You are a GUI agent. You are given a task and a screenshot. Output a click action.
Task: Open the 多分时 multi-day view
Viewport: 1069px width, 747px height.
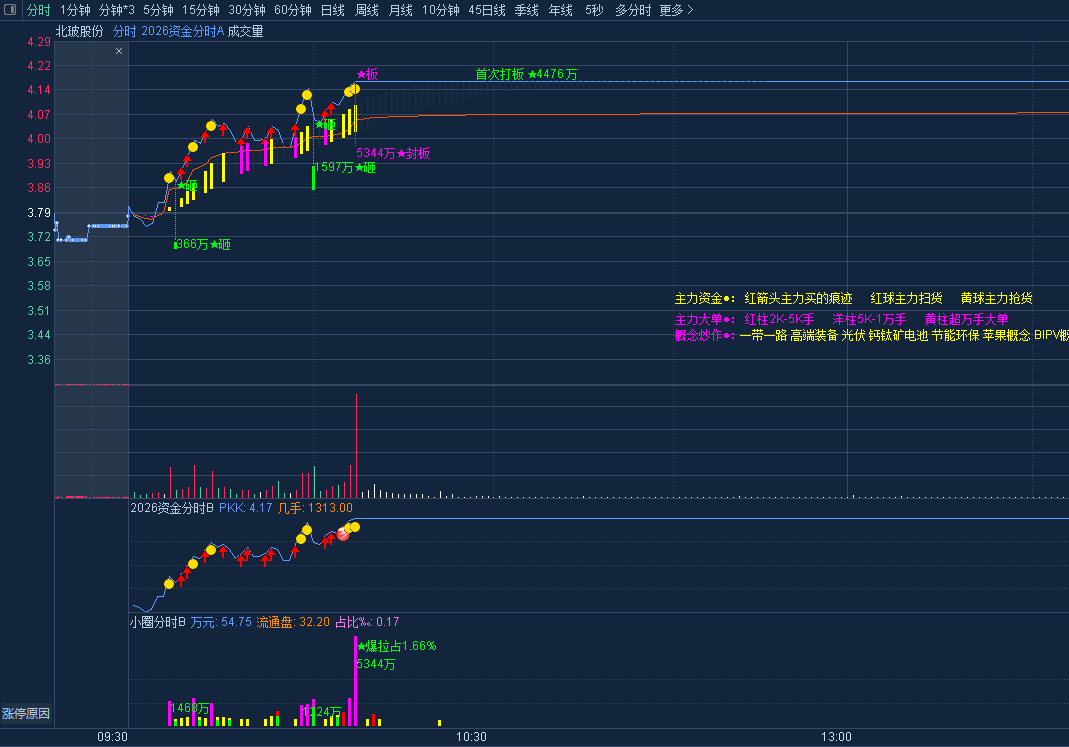tap(633, 10)
